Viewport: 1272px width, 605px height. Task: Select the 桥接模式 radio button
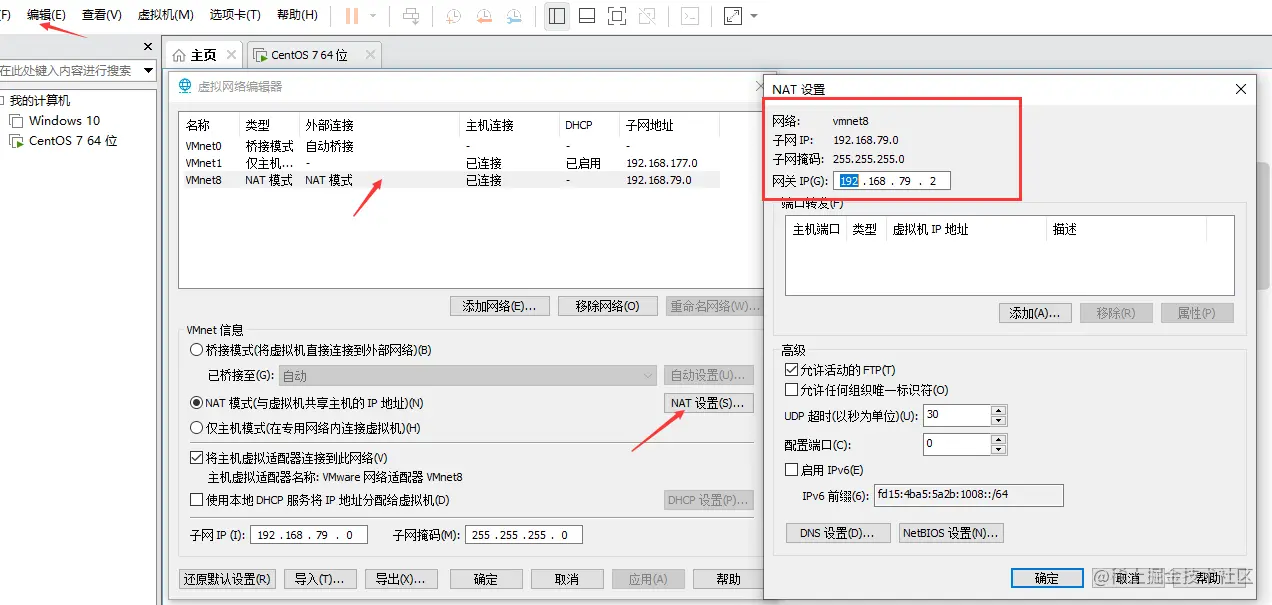[196, 351]
